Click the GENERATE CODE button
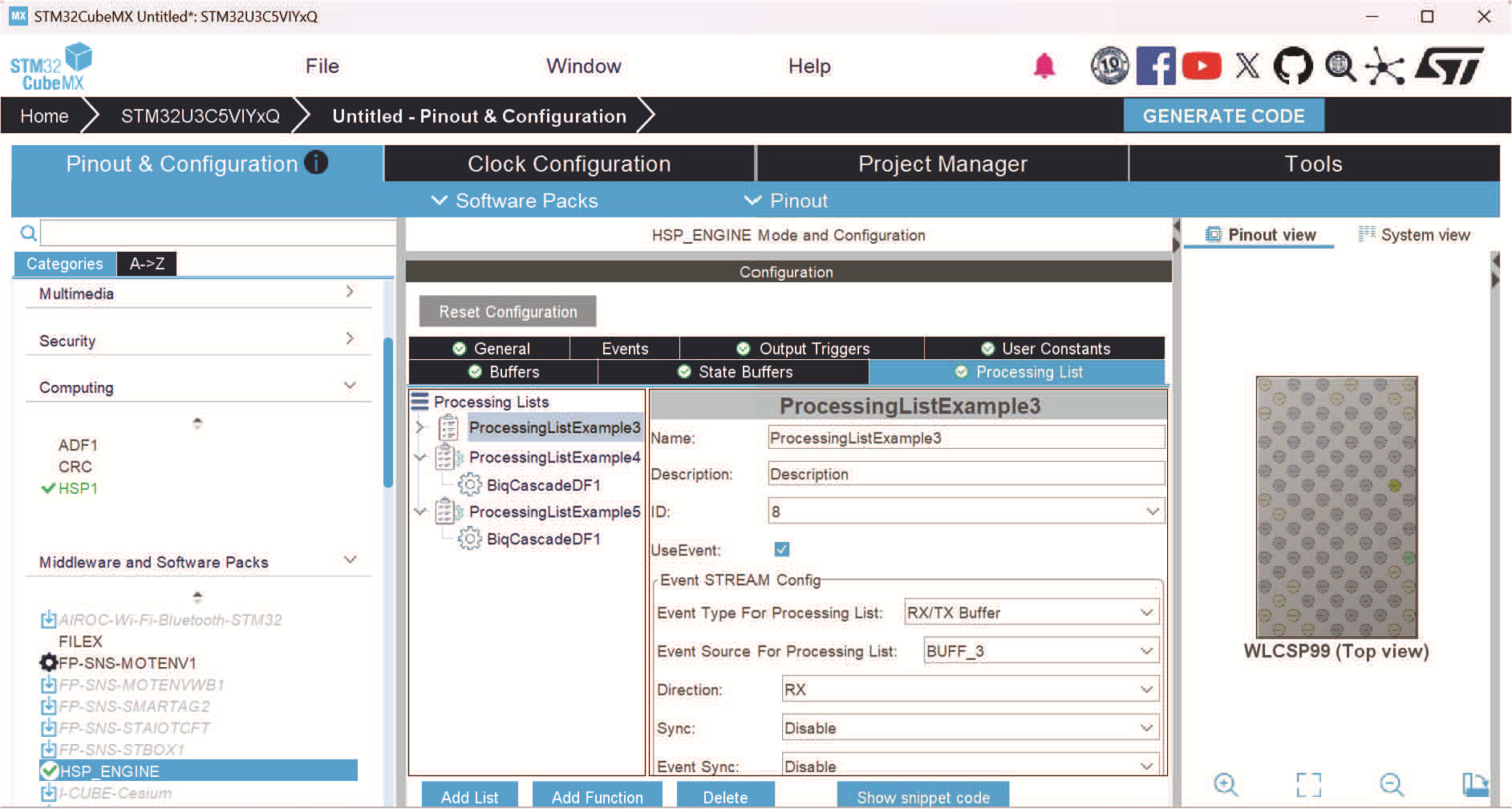1512x809 pixels. coord(1223,115)
